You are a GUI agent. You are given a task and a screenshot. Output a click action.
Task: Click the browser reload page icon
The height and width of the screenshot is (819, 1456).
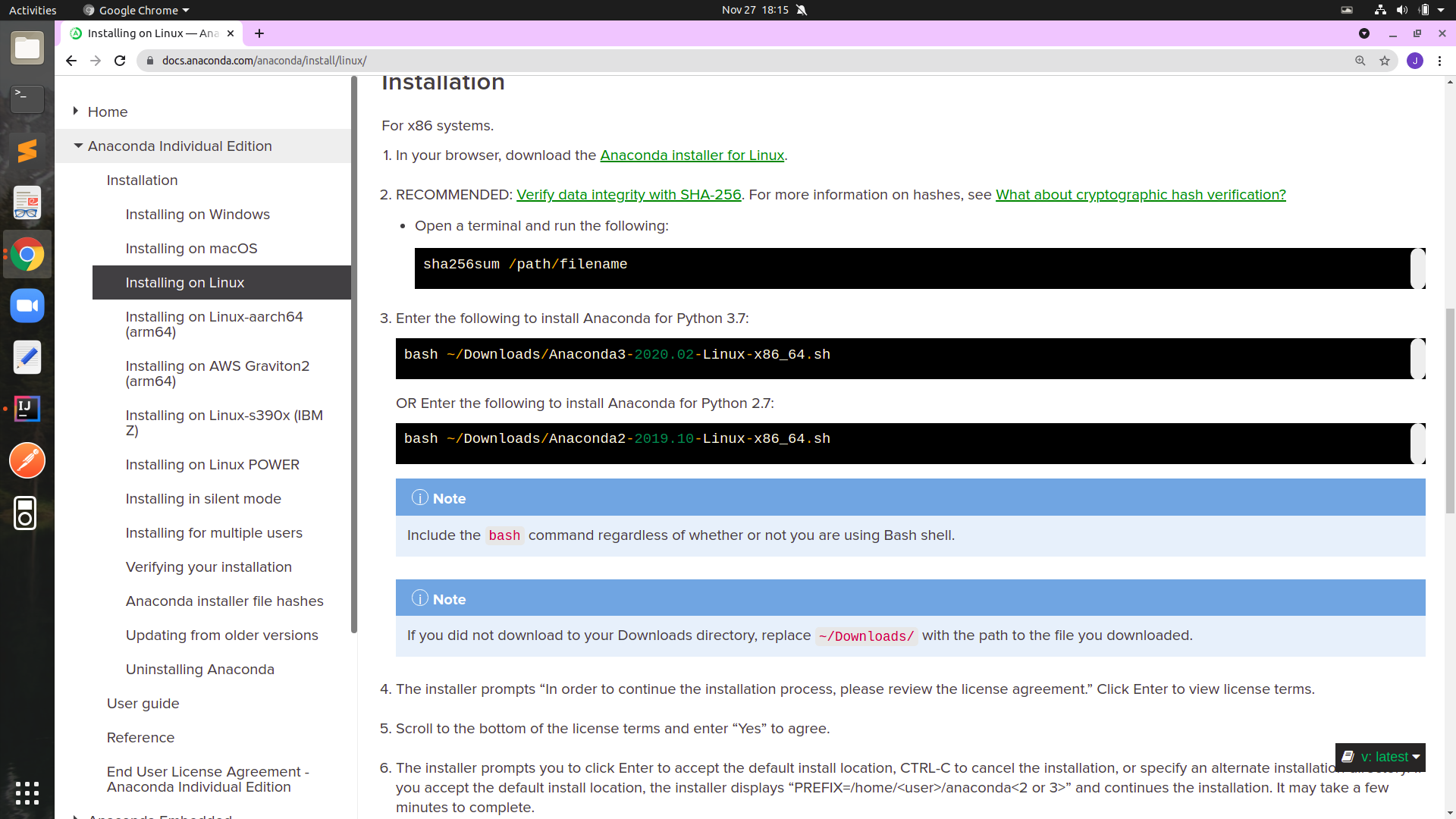tap(120, 61)
